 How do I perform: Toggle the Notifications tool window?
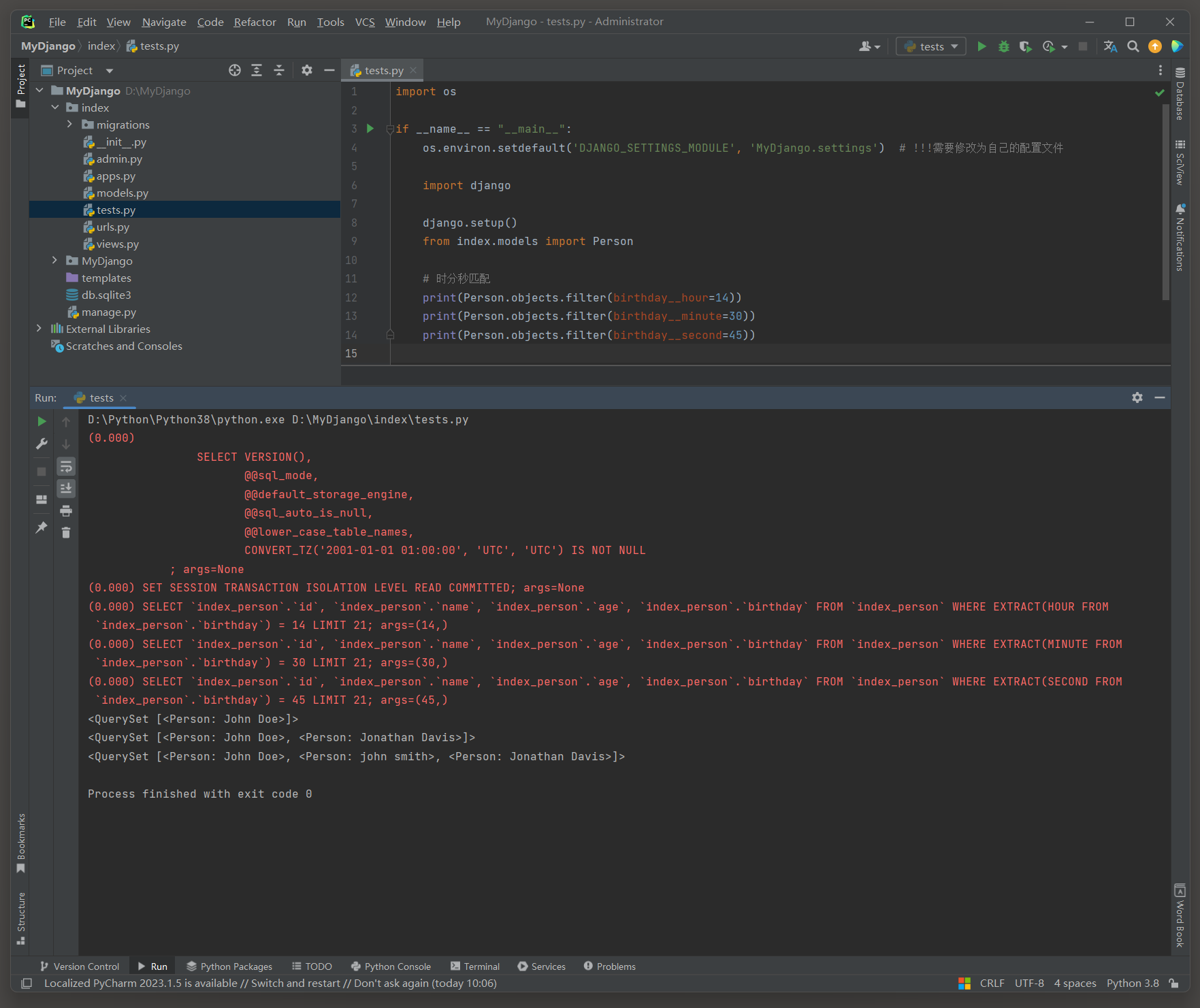[x=1180, y=238]
